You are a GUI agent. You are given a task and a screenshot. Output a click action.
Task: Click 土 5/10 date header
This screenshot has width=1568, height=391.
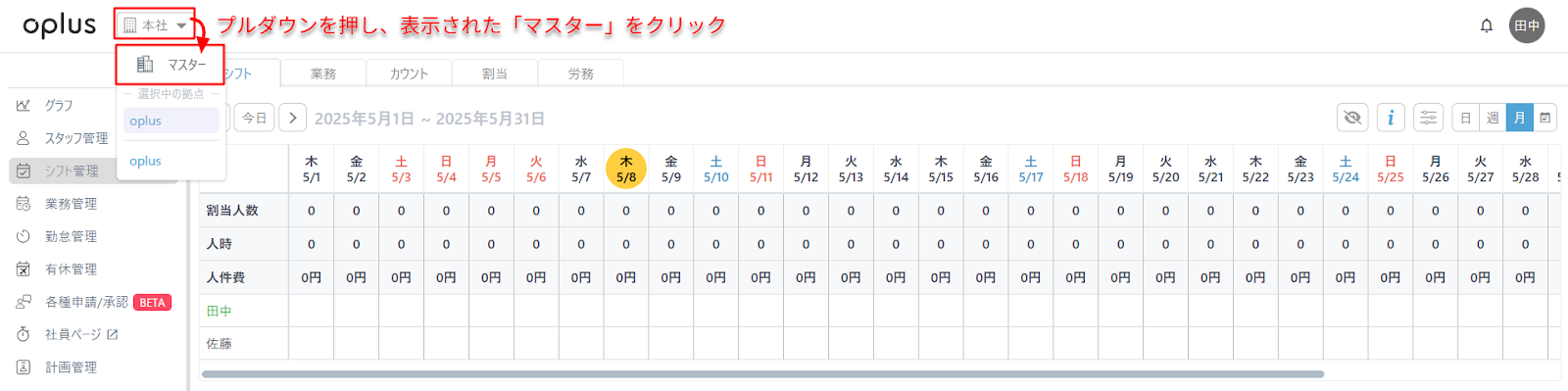pyautogui.click(x=716, y=169)
